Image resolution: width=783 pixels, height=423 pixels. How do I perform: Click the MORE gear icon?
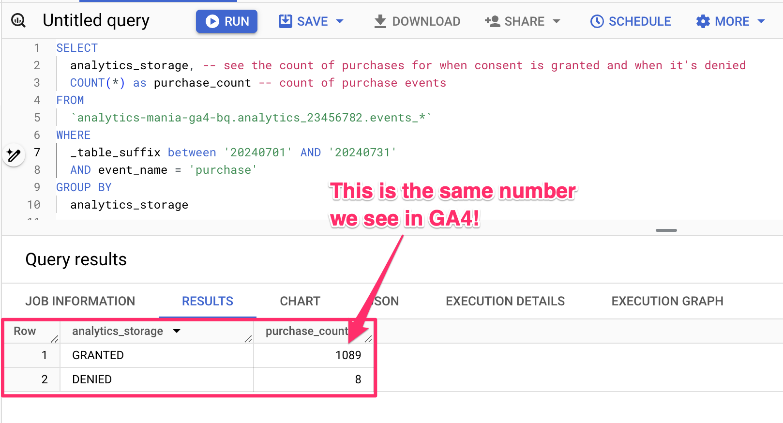pos(702,21)
